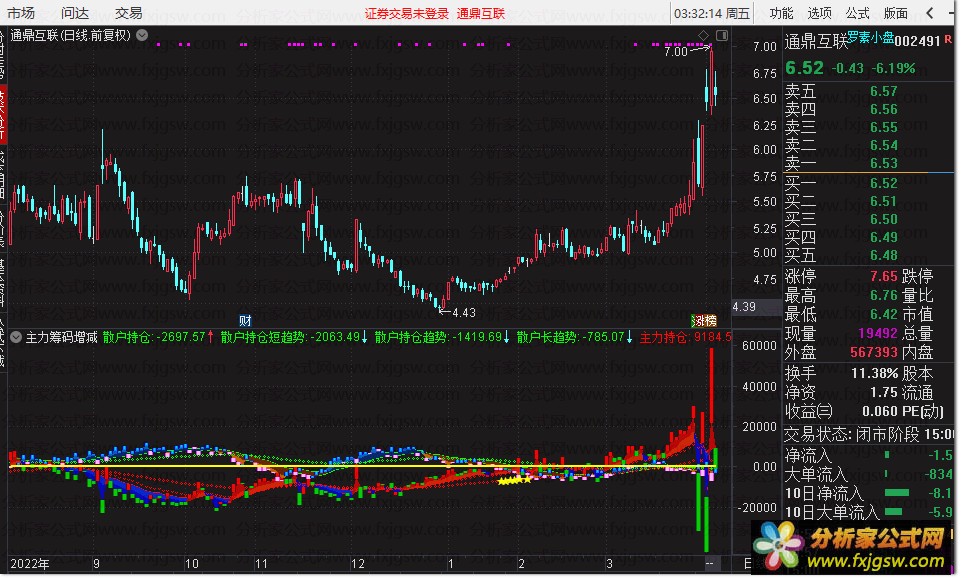The width and height of the screenshot is (961, 578).
Task: Click the red 主力持仓 indicator value
Action: pos(686,337)
